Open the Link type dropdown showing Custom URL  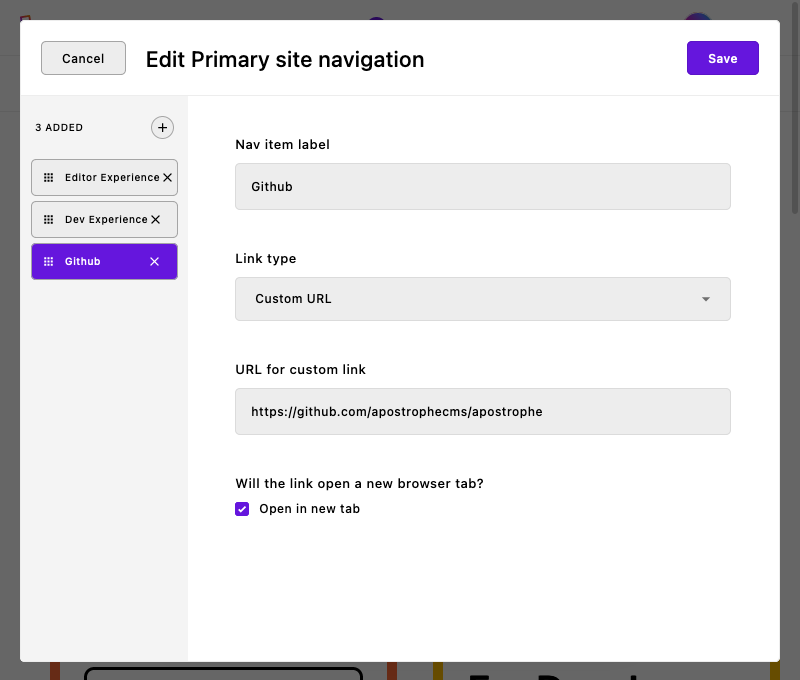pyautogui.click(x=482, y=298)
